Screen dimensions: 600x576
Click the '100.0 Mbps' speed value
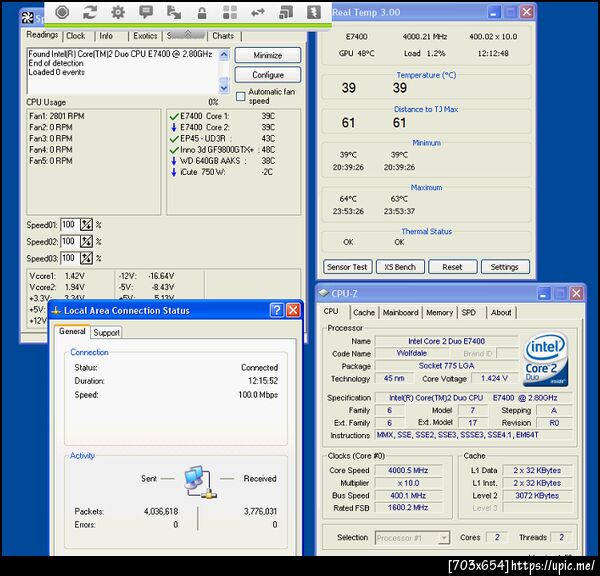tap(258, 395)
